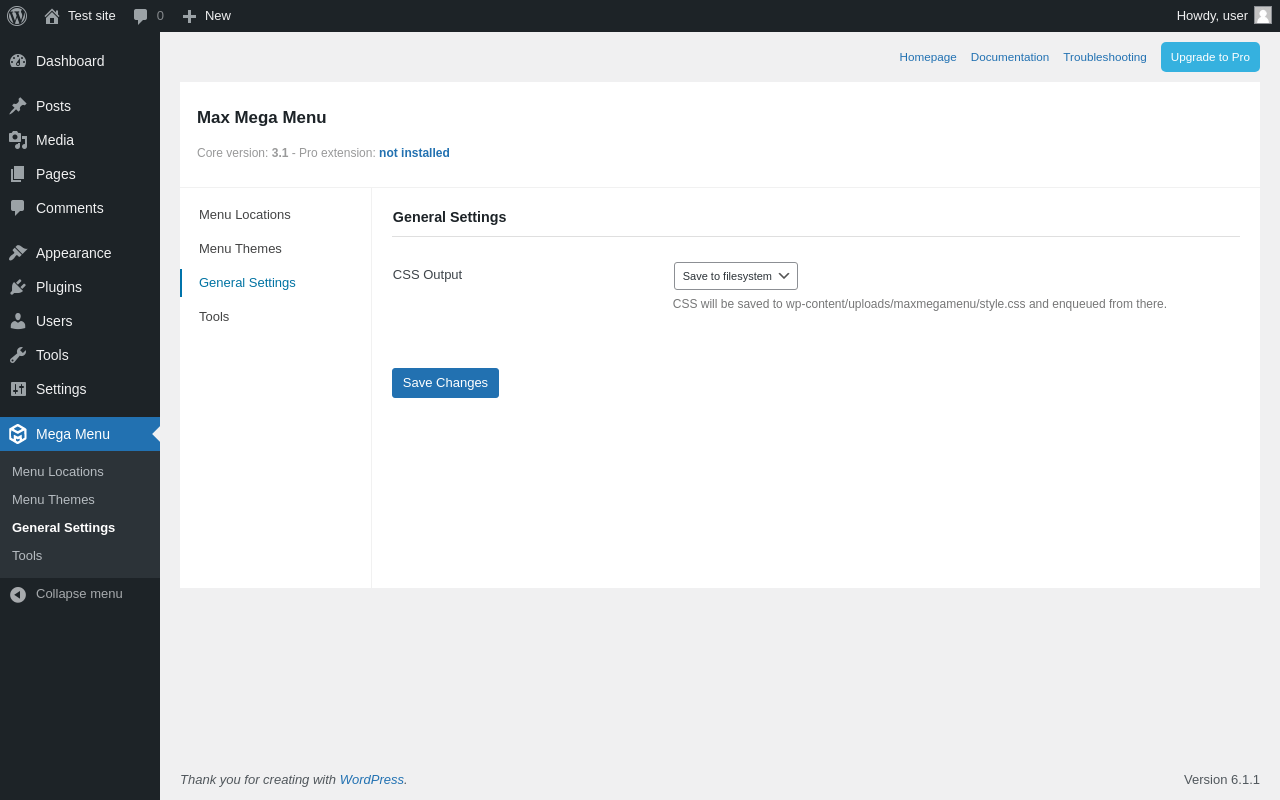This screenshot has height=800, width=1280.
Task: Click the Save Changes button
Action: [x=445, y=383]
